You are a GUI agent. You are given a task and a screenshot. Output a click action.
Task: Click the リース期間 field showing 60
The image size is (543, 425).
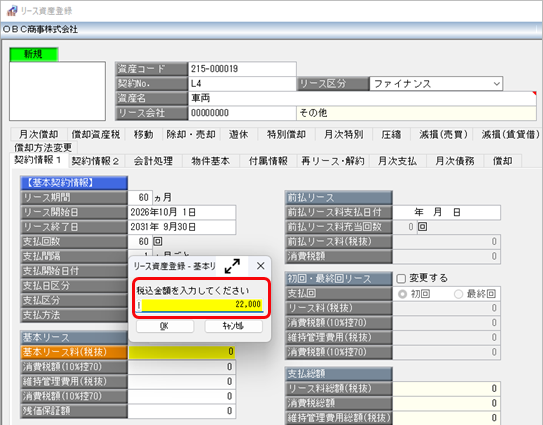click(x=140, y=197)
